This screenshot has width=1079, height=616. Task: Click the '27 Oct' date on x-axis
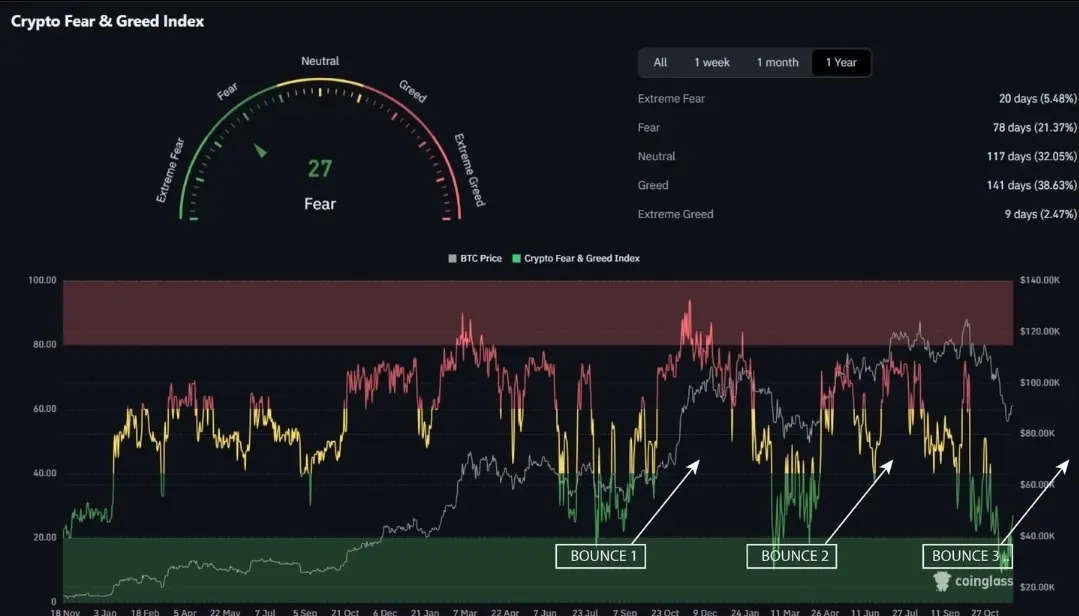coord(985,612)
